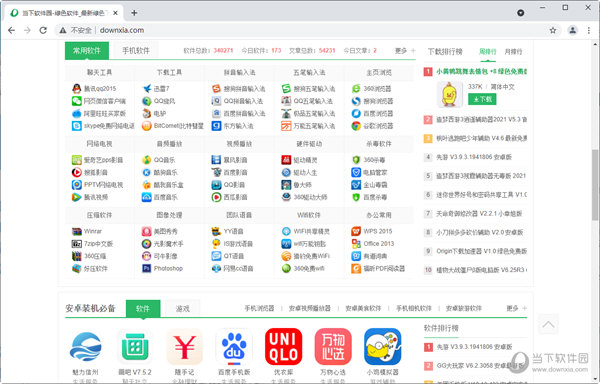Open the 手机相机软件 category link
The width and height of the screenshot is (600, 384).
click(414, 308)
